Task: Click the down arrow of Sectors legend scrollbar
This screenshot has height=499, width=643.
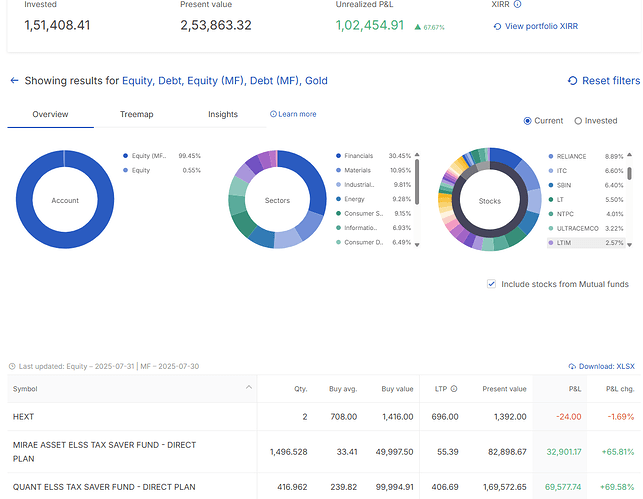Action: pyautogui.click(x=417, y=245)
